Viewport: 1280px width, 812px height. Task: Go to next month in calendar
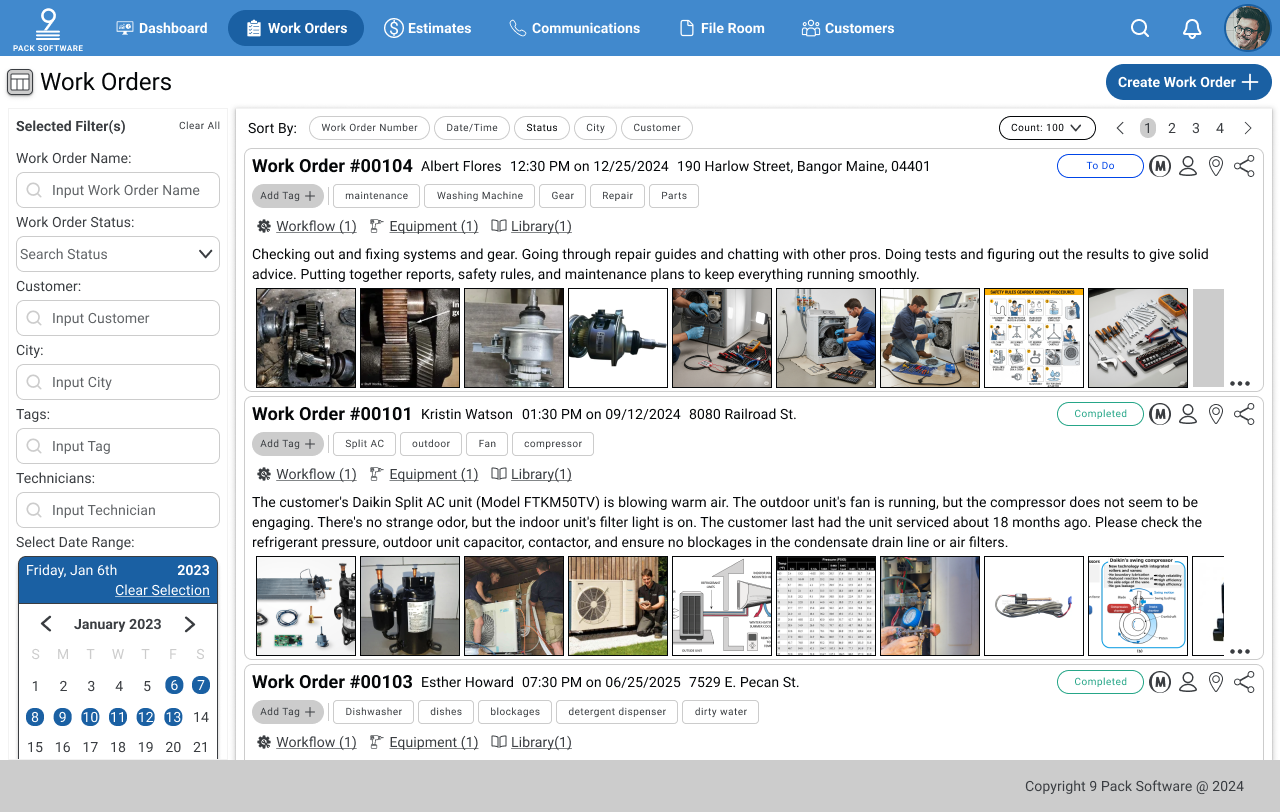click(190, 624)
